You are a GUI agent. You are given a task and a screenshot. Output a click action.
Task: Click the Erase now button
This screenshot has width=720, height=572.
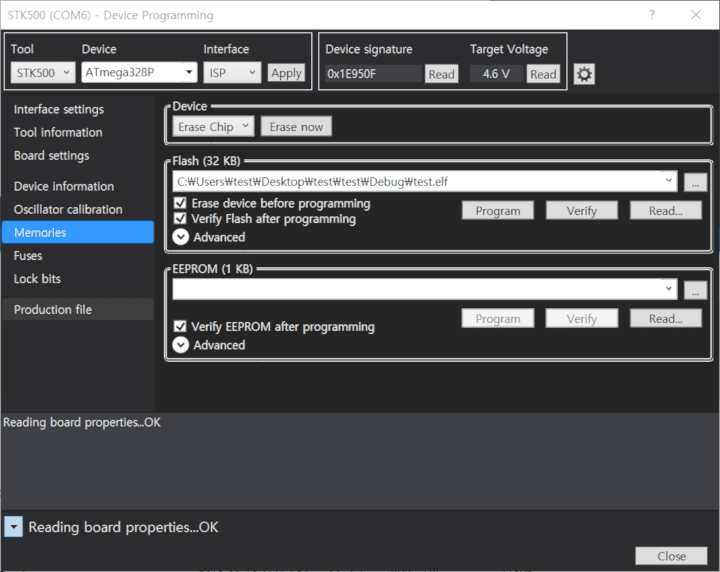click(x=296, y=126)
